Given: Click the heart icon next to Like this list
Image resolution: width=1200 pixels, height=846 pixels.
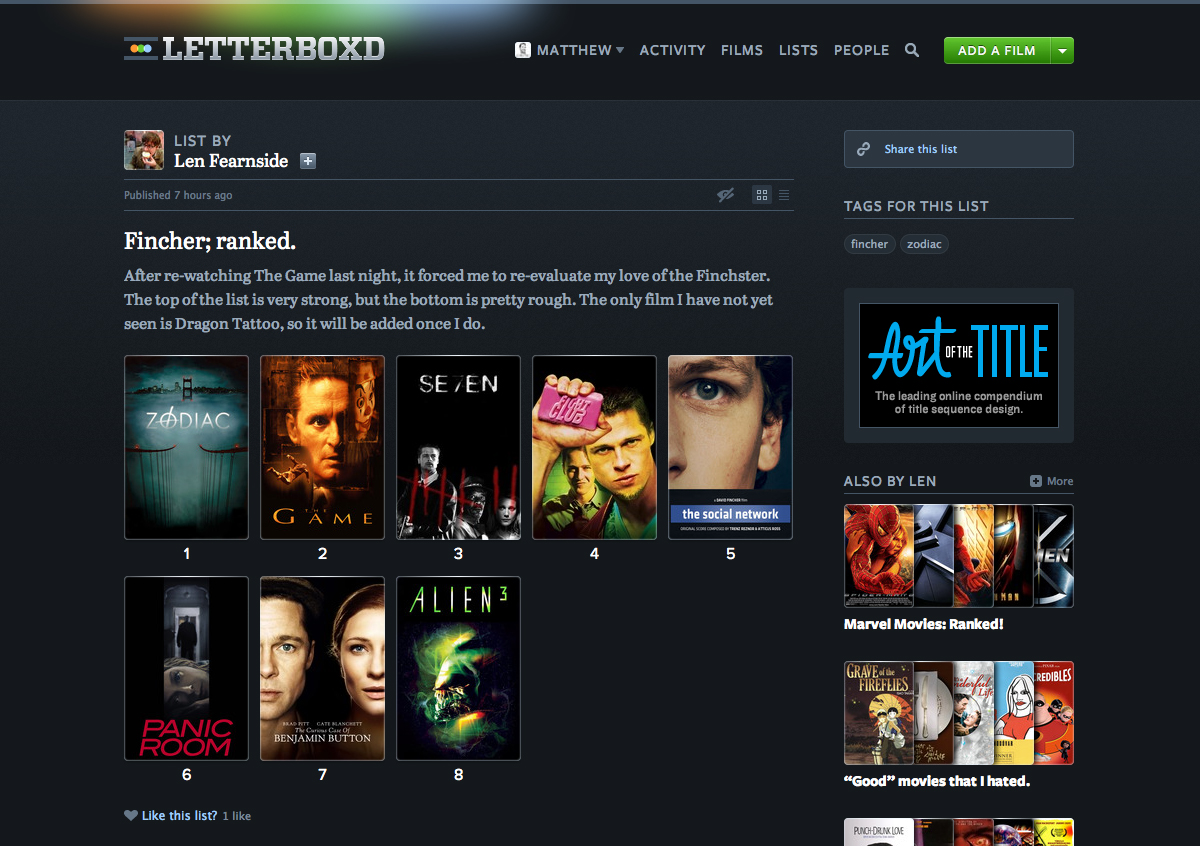Looking at the screenshot, I should [x=130, y=815].
